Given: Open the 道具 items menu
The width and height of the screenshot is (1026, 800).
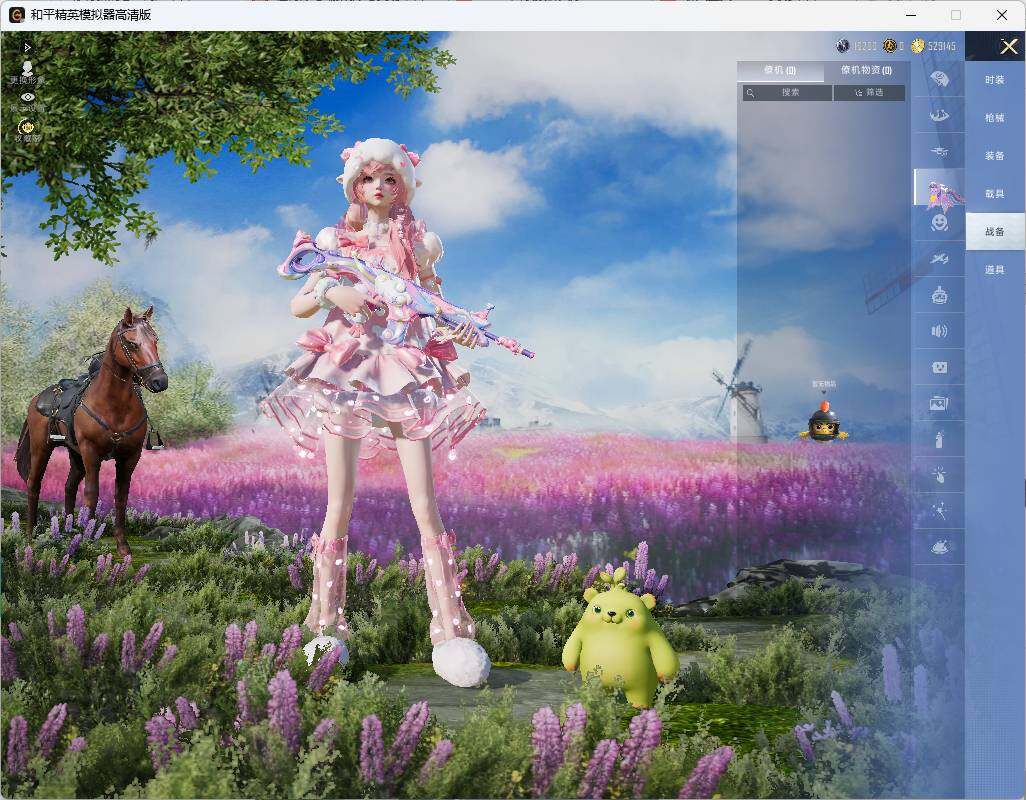Looking at the screenshot, I should (995, 270).
